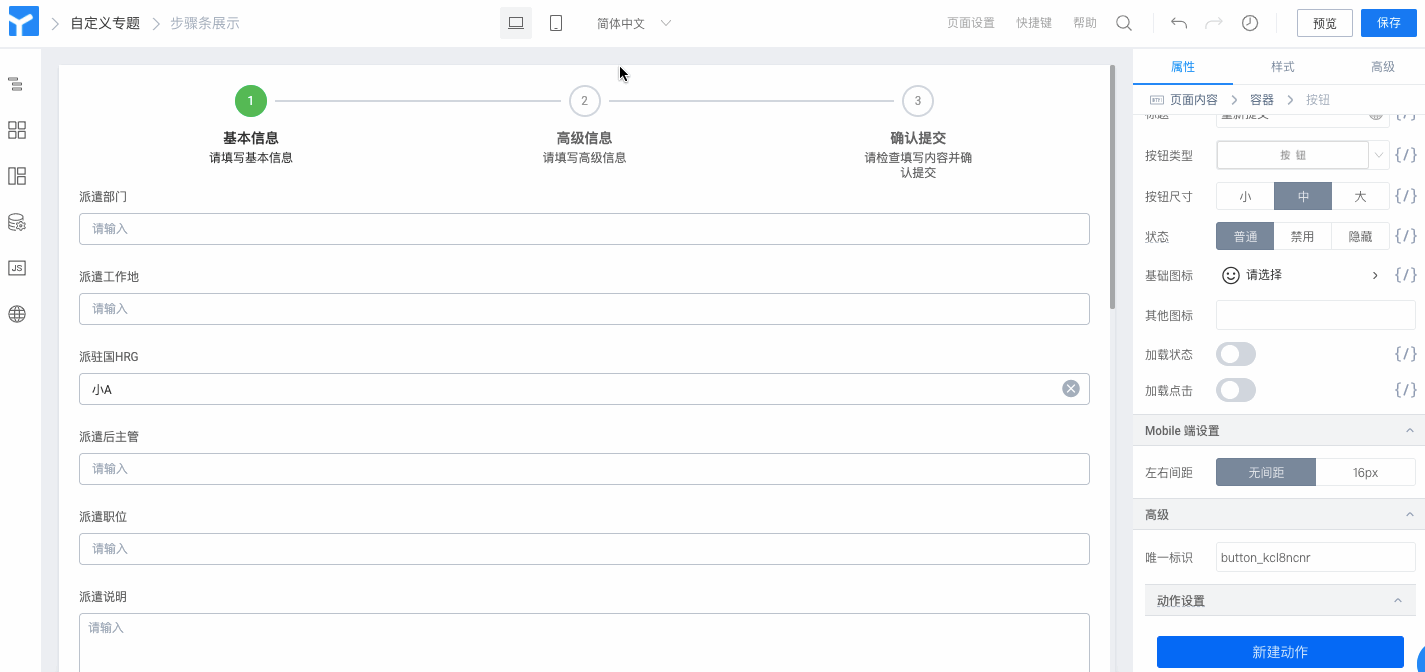Open the JS action panel icon in the sidebar
The height and width of the screenshot is (672, 1425).
(16, 268)
